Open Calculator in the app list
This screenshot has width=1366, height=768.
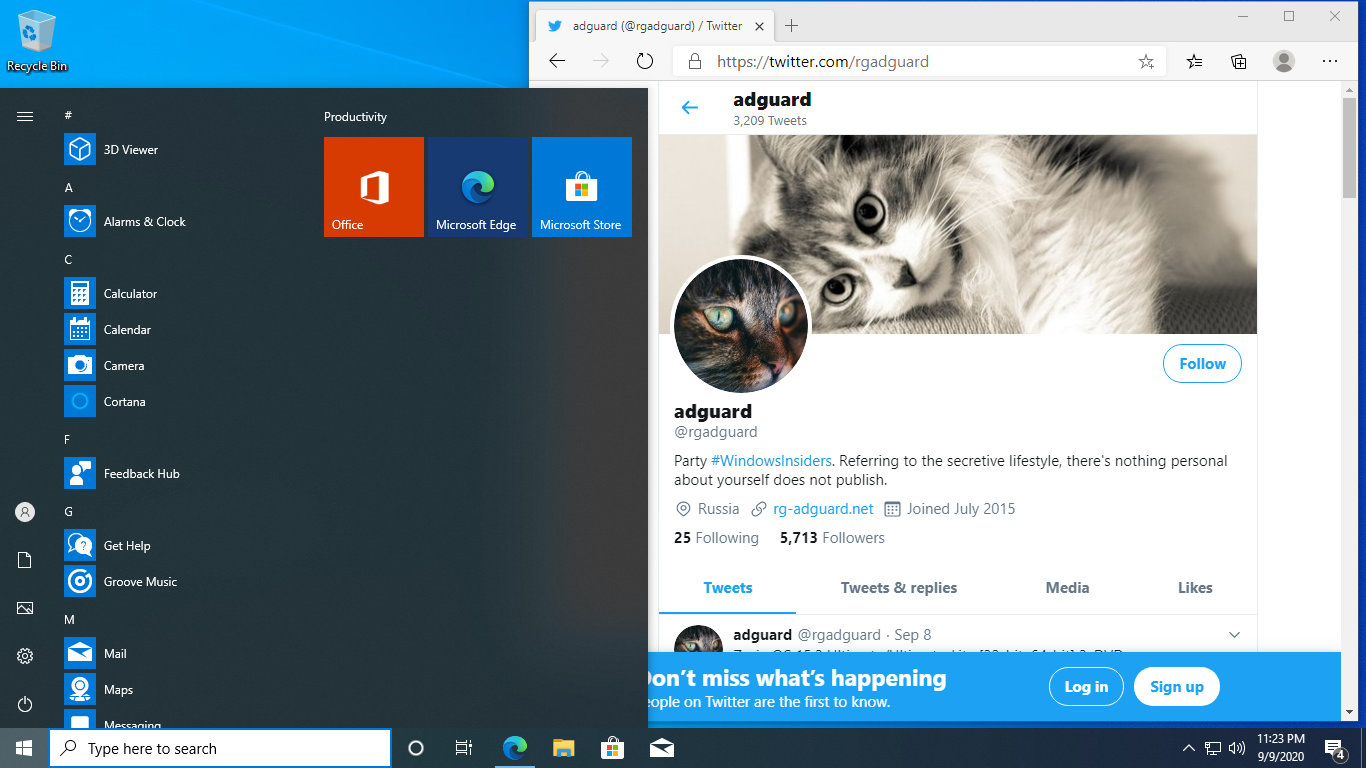[180, 294]
